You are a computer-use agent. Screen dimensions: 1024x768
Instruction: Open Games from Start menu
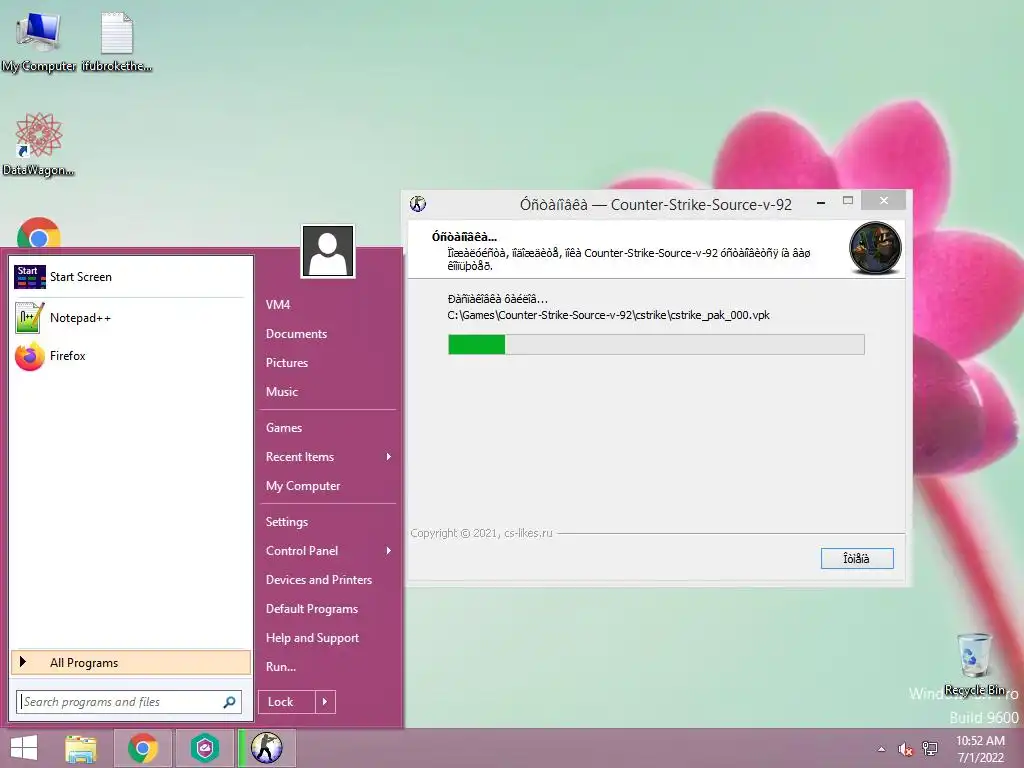click(283, 428)
